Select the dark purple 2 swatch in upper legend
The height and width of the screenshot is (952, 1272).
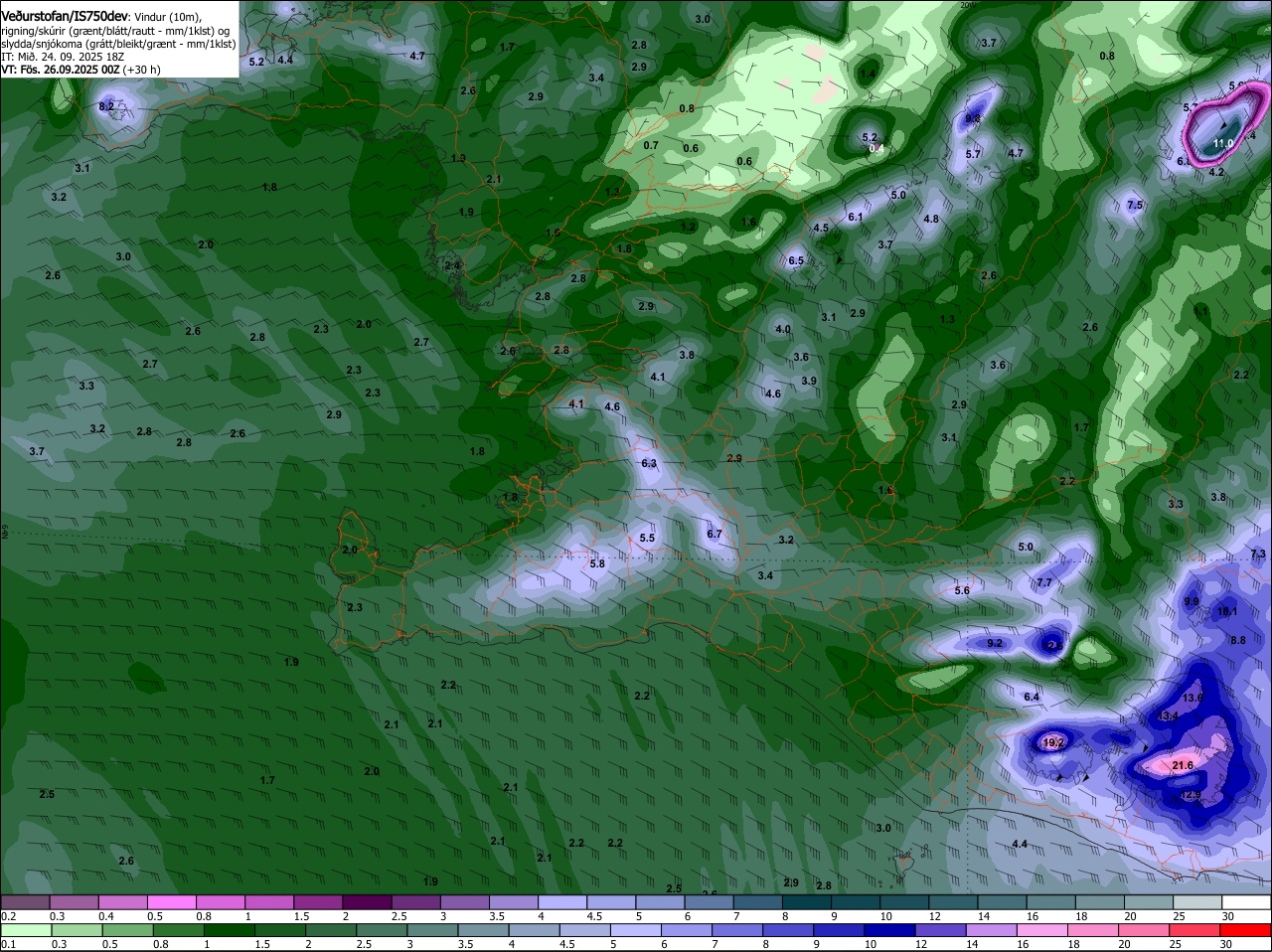tap(367, 902)
